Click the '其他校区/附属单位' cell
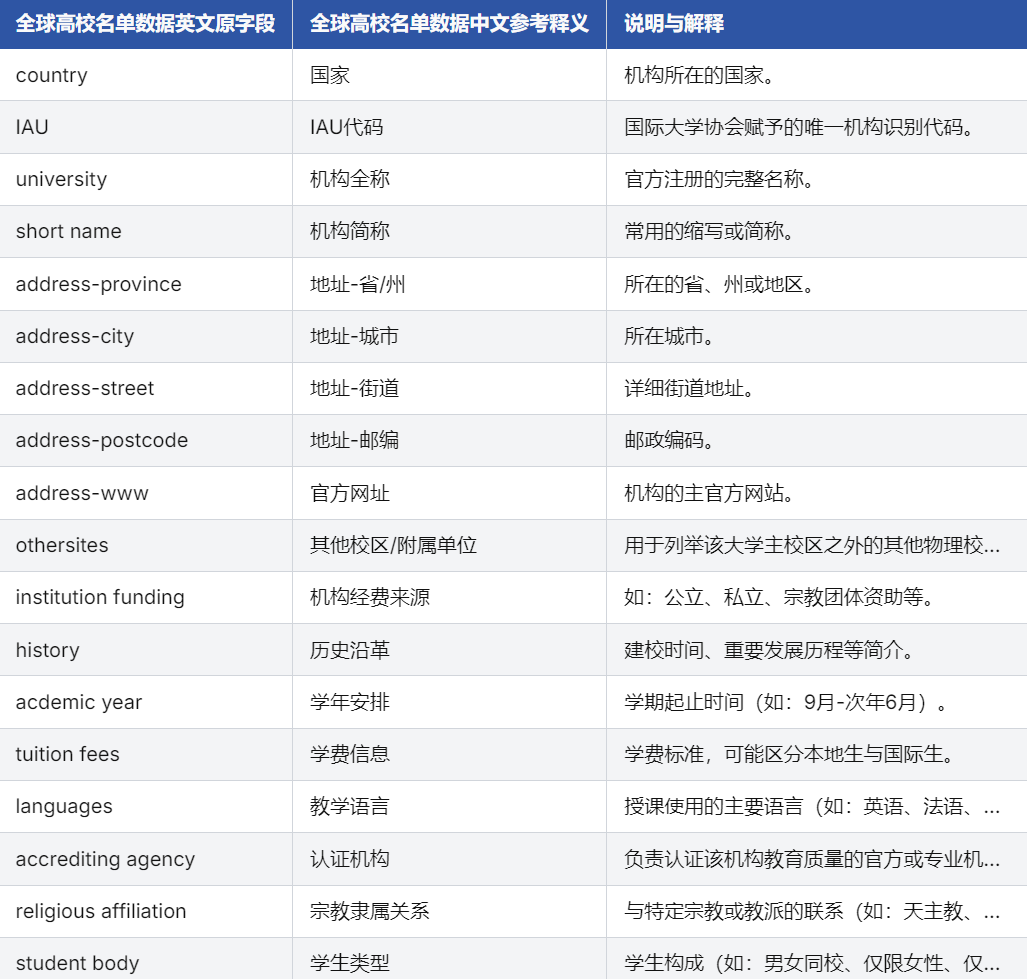The width and height of the screenshot is (1027, 979). 449,545
